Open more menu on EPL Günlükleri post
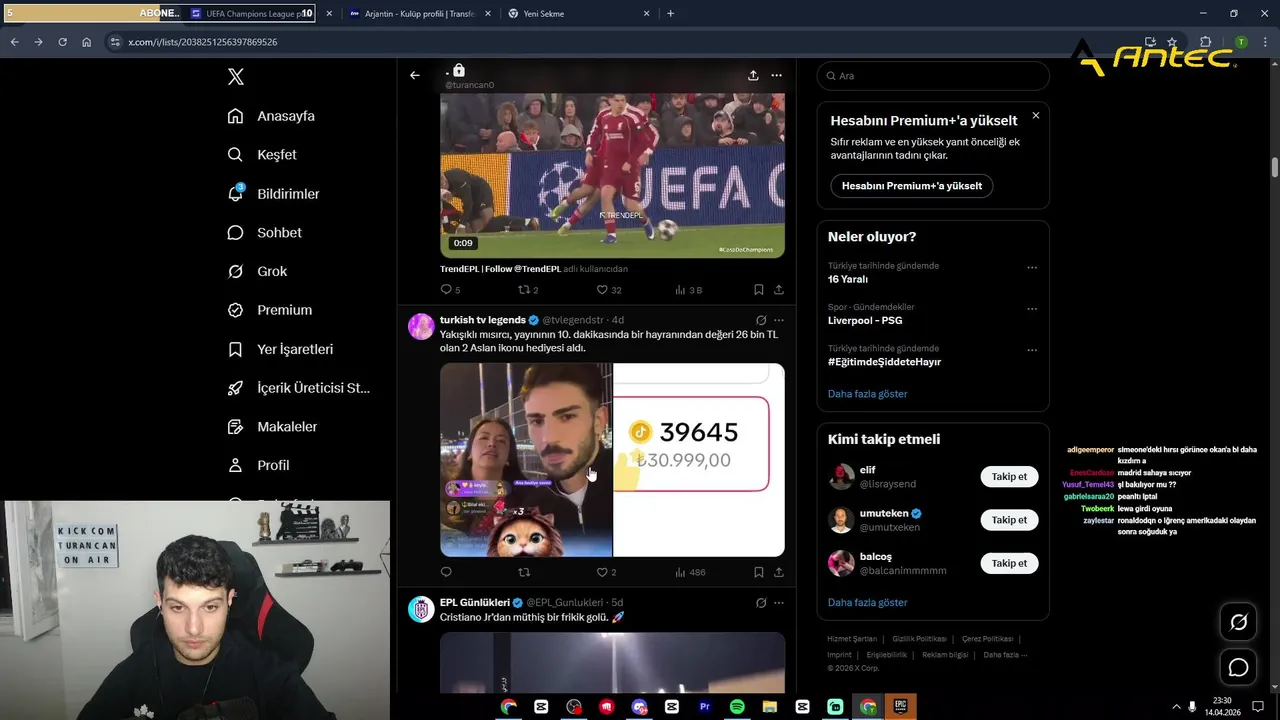The height and width of the screenshot is (720, 1280). (779, 603)
